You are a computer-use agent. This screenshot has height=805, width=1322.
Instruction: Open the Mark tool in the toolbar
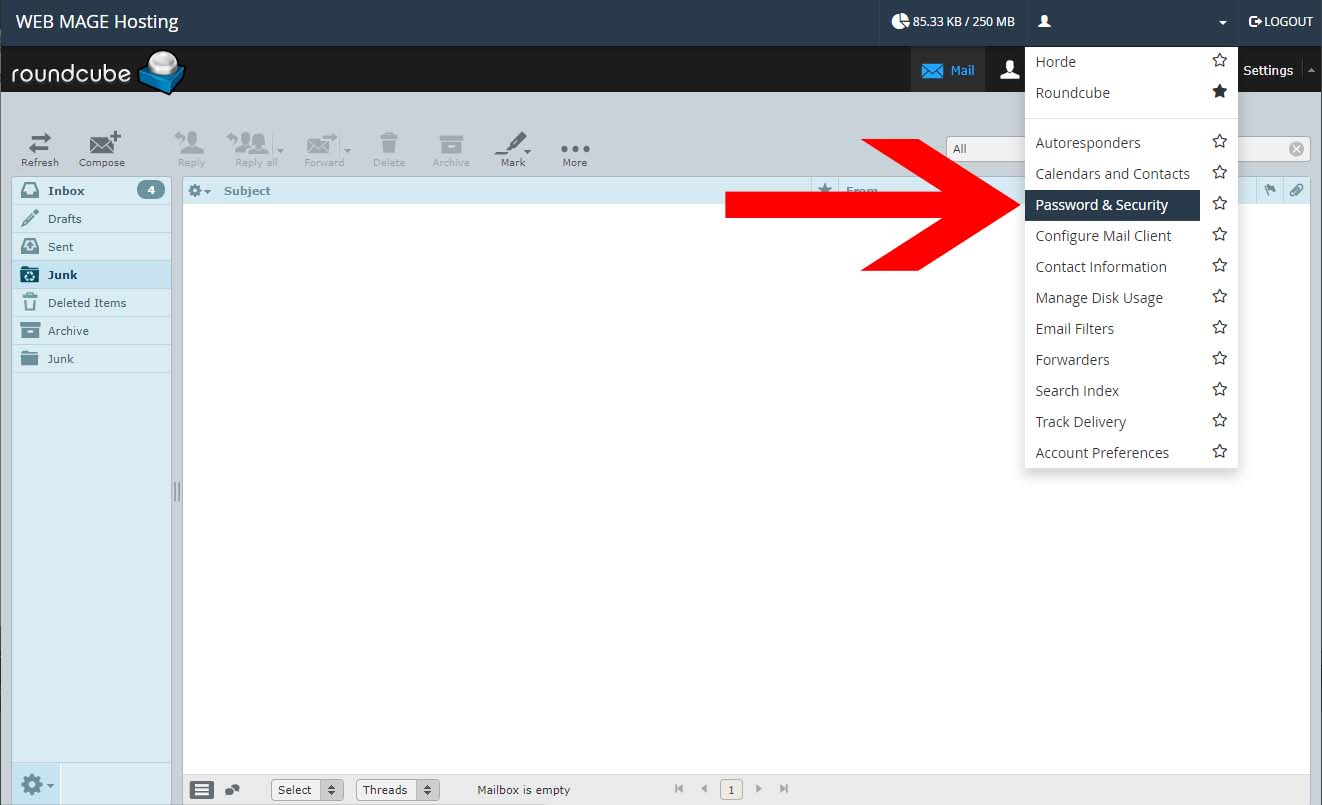click(512, 148)
